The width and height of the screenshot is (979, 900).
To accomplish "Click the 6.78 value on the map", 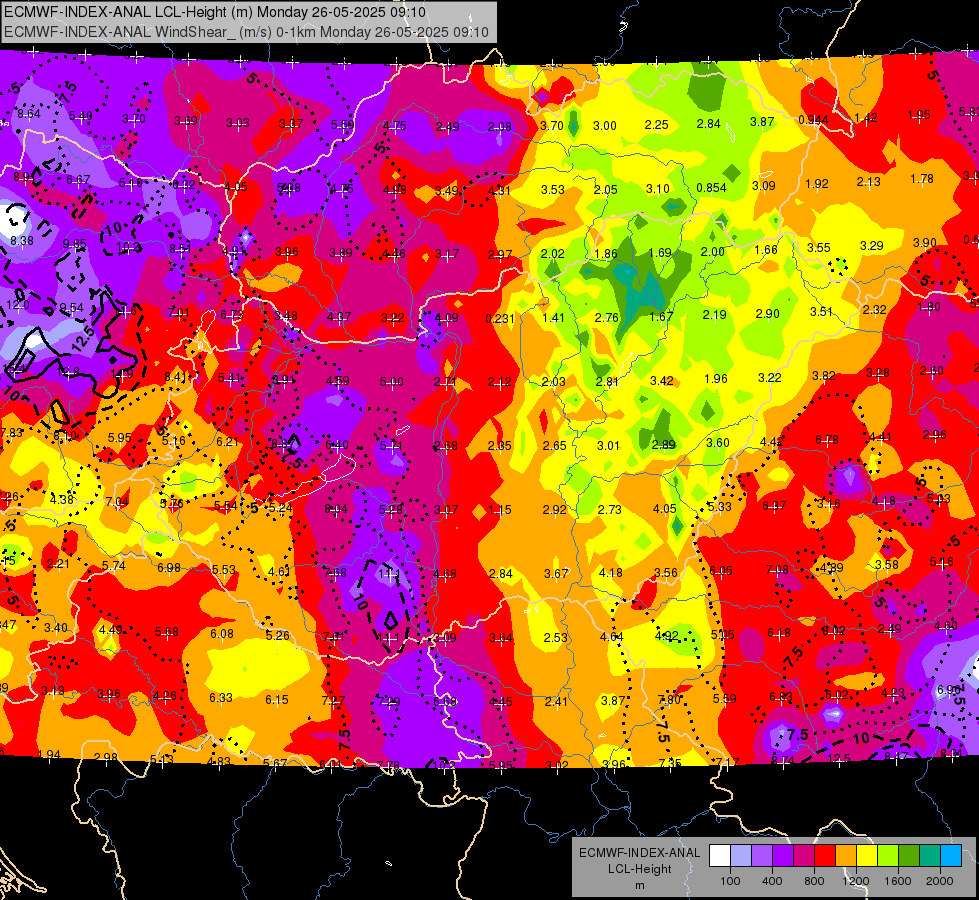I will pyautogui.click(x=827, y=440).
